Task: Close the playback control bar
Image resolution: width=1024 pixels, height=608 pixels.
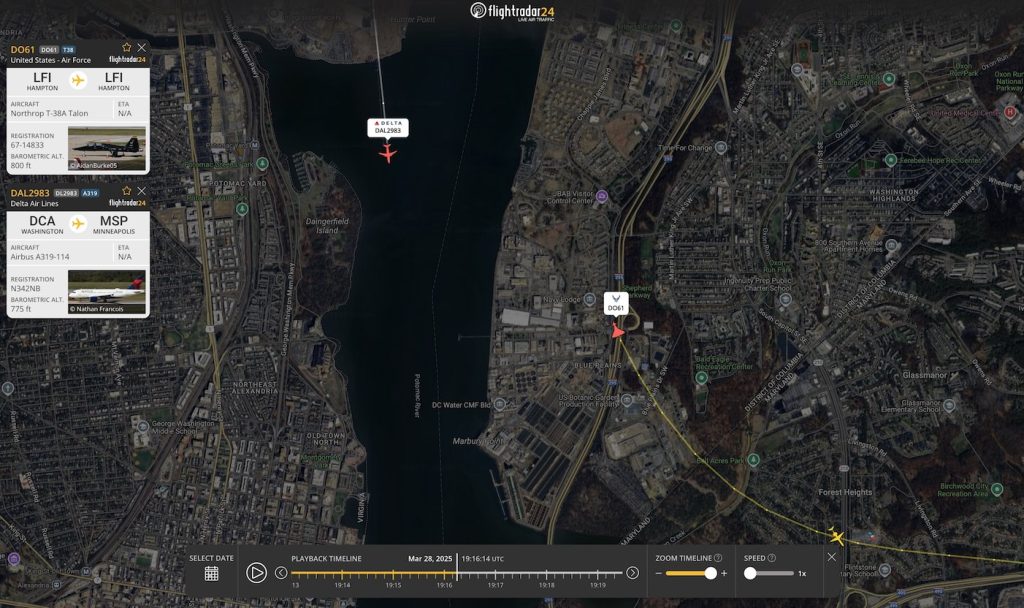Action: point(831,557)
